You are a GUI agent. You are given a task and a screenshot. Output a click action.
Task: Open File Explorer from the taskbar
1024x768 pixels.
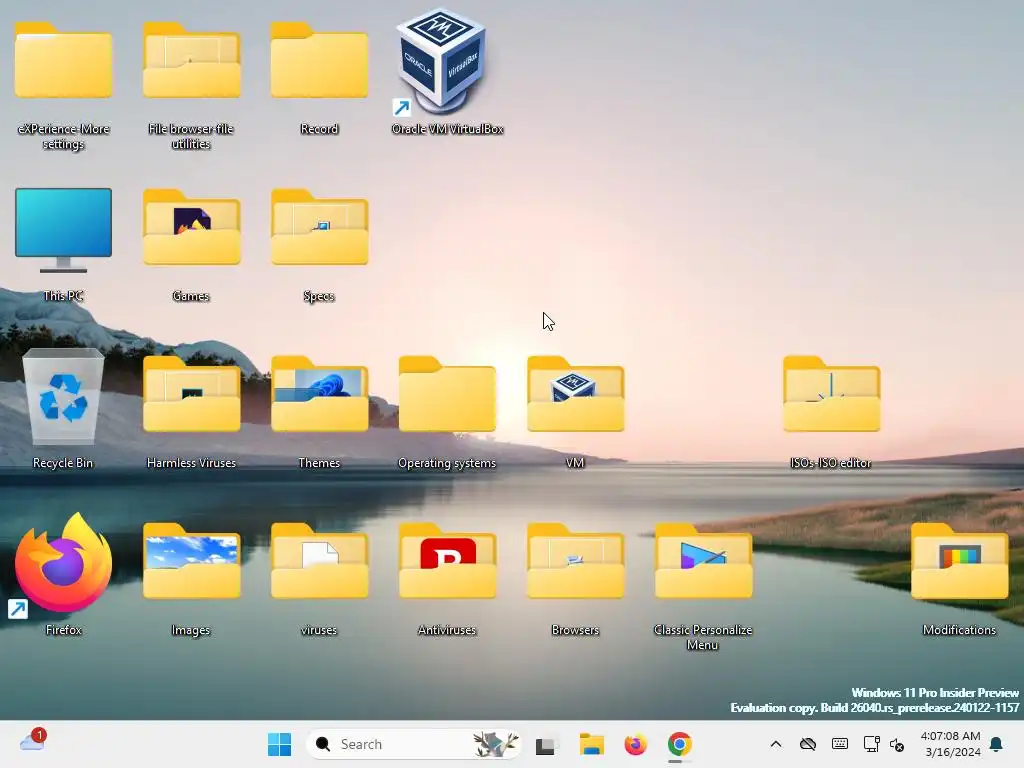[x=592, y=744]
